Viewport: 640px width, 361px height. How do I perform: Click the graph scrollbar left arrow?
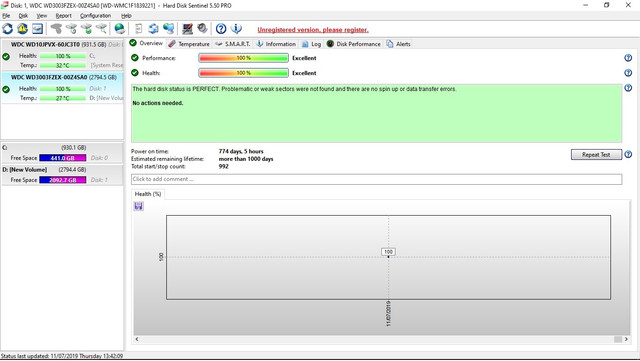tap(137, 339)
